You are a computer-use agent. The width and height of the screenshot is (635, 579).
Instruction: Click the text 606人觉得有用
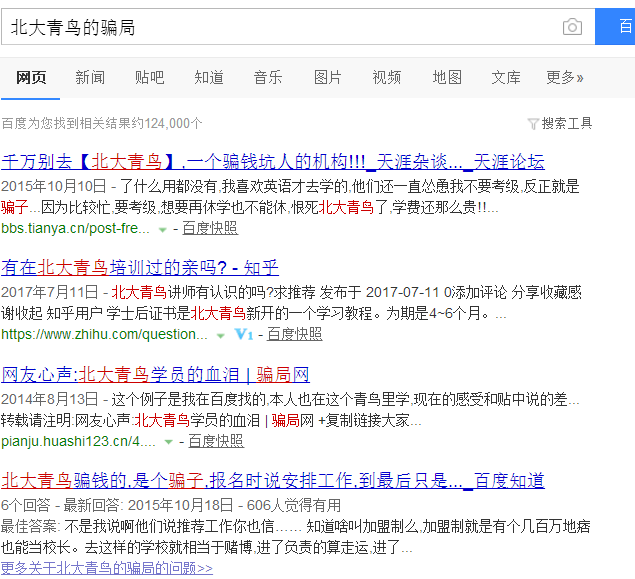coord(294,505)
